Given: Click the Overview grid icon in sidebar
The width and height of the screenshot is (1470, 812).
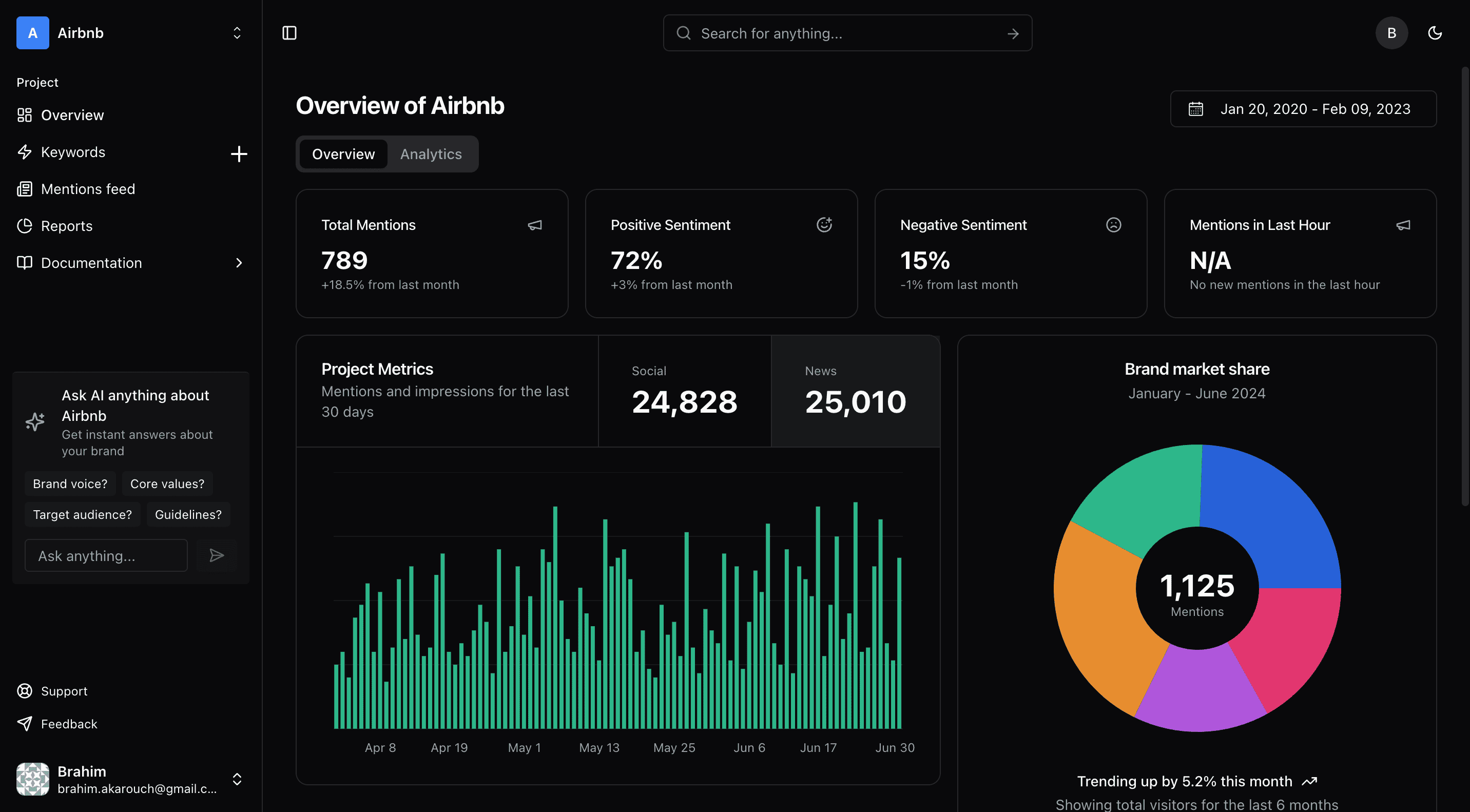Looking at the screenshot, I should (25, 114).
